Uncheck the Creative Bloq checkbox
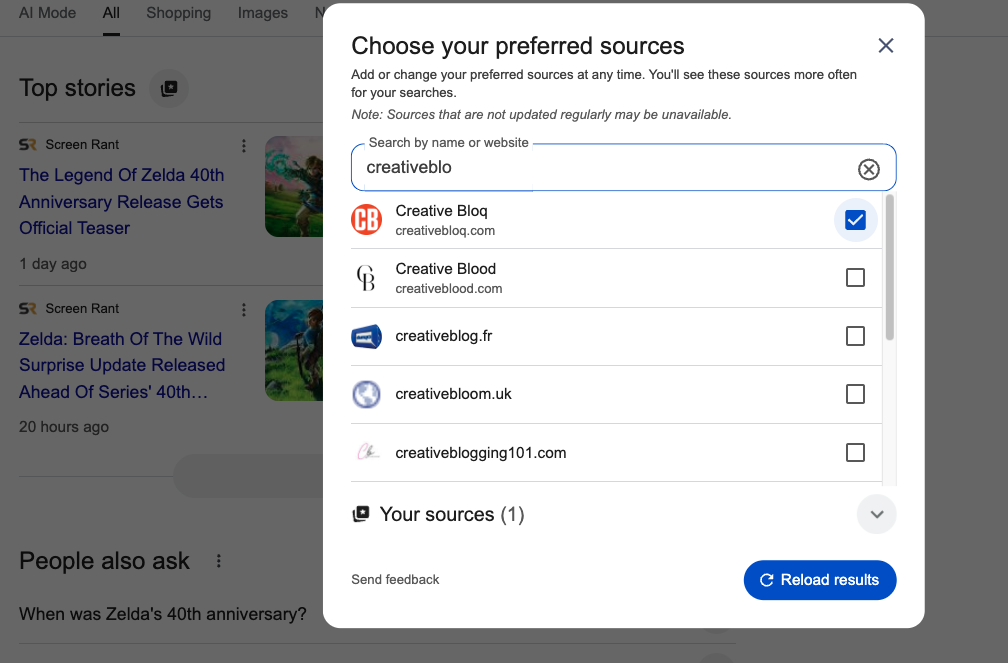Screen dimensions: 1008x663 (855, 219)
